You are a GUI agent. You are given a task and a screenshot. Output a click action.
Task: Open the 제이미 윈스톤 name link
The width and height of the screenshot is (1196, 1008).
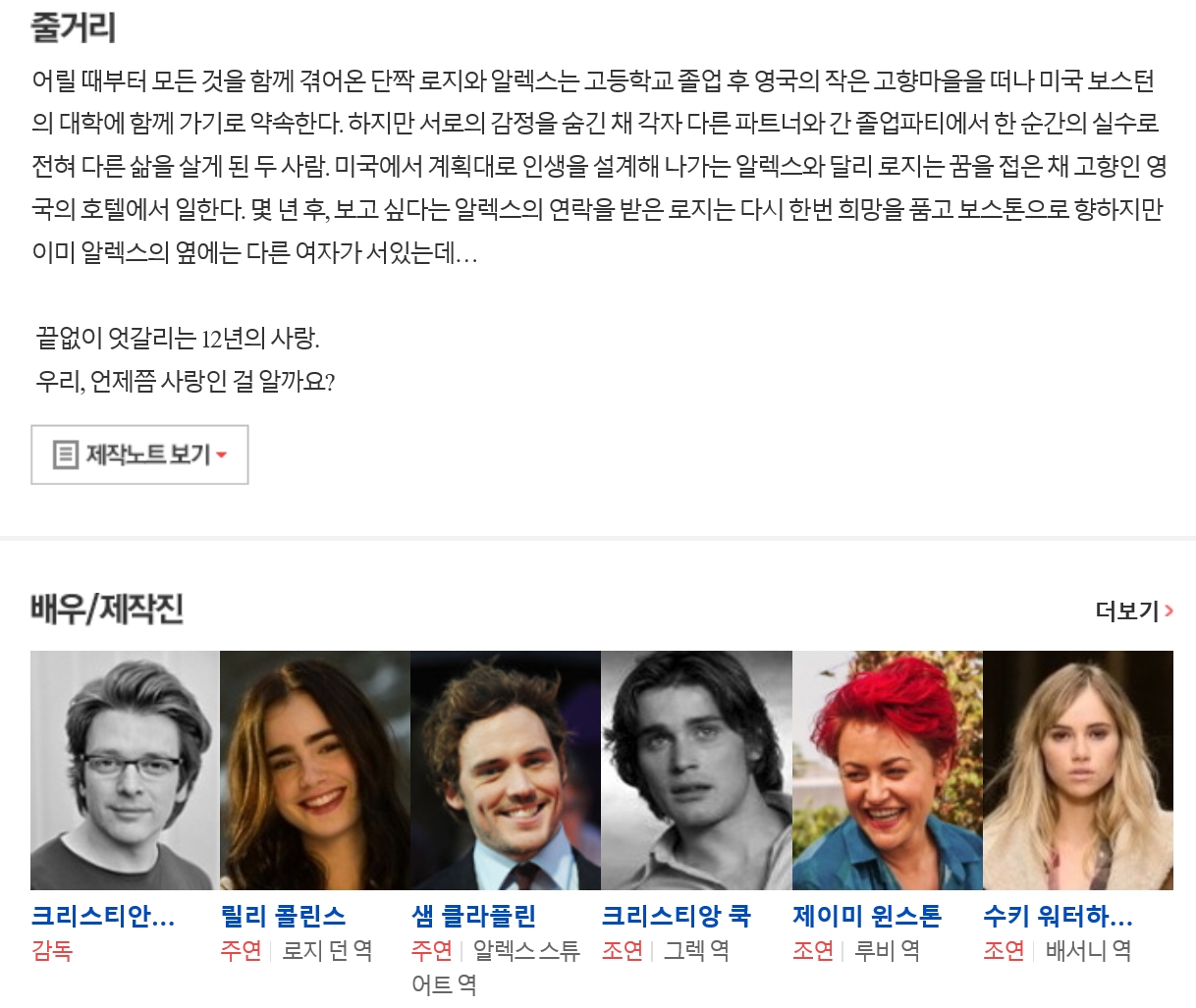[x=867, y=917]
